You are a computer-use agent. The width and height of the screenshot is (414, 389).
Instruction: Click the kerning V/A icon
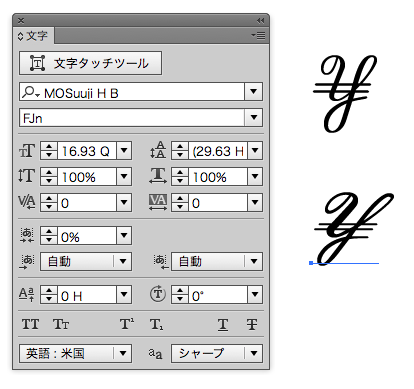27,202
